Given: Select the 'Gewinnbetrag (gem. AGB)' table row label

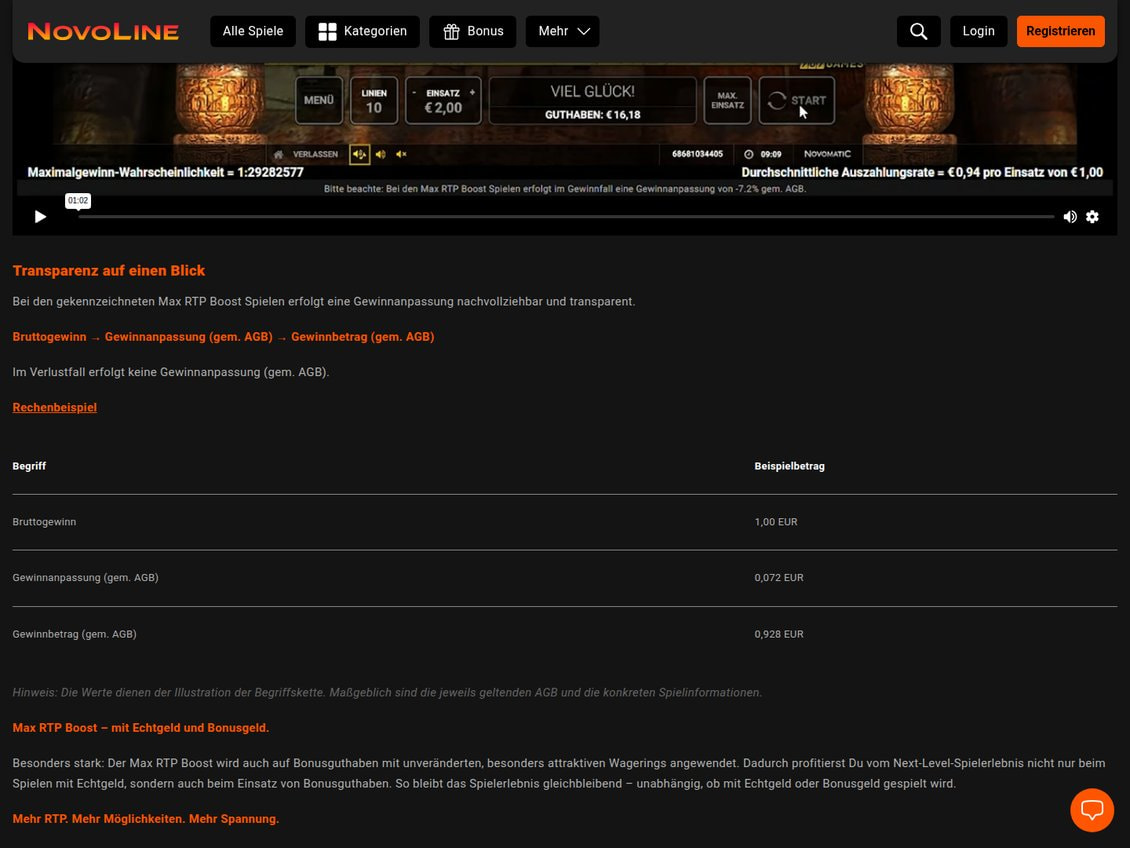Looking at the screenshot, I should tap(74, 634).
